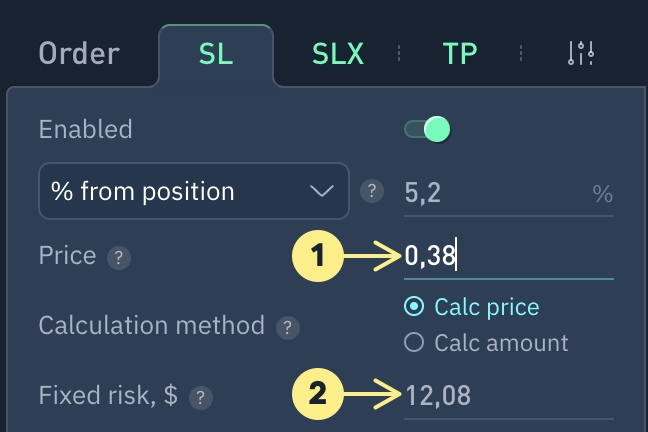Open the % from position dropdown
The height and width of the screenshot is (432, 648).
pyautogui.click(x=192, y=191)
